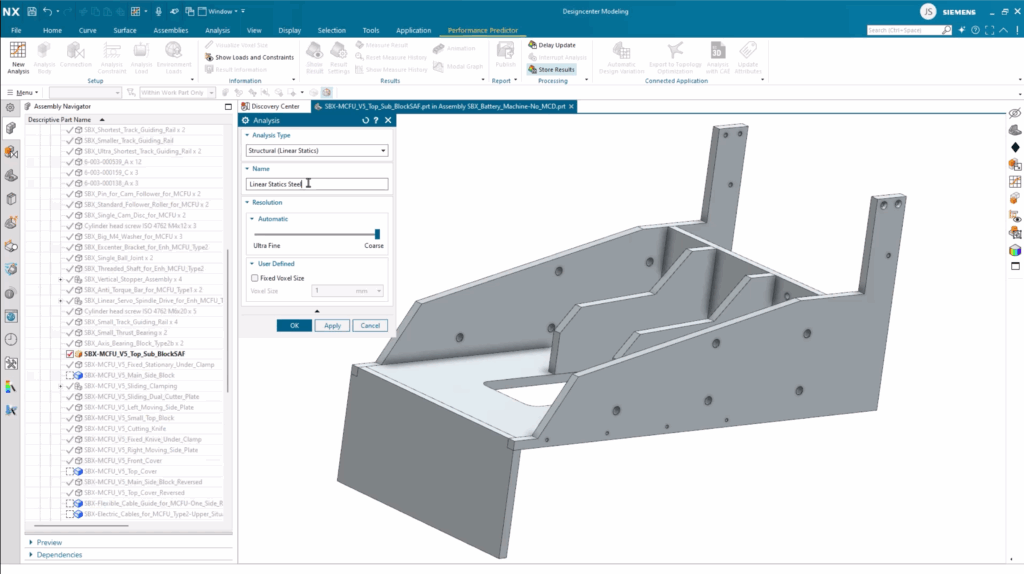Click the resolution slider track near Ultra Fine

(262, 234)
